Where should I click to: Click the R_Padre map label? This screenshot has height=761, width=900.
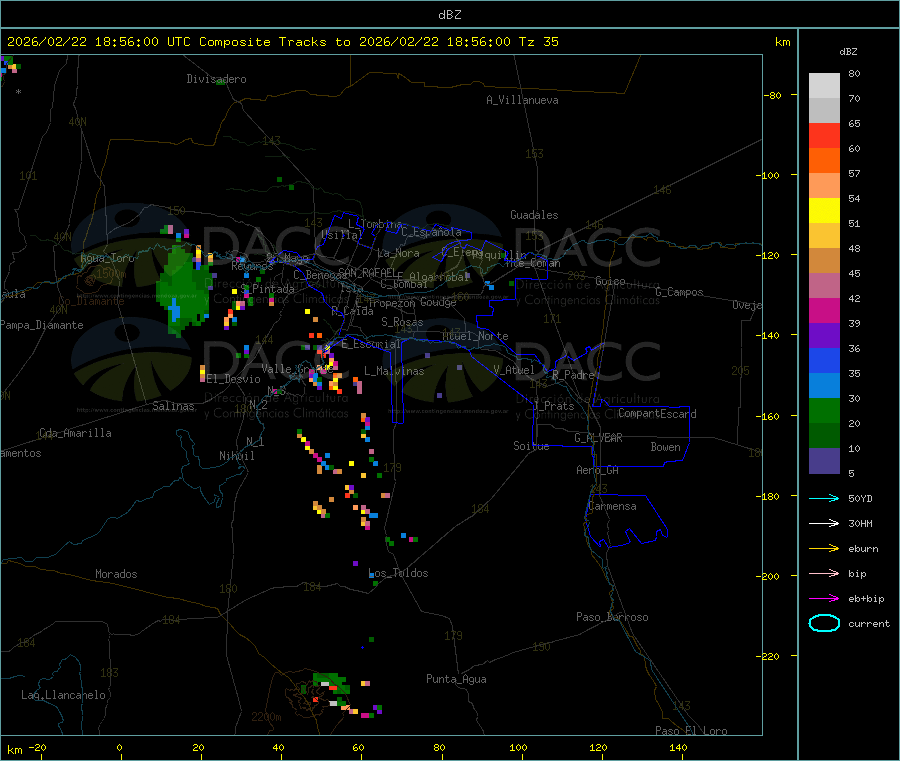pos(573,375)
